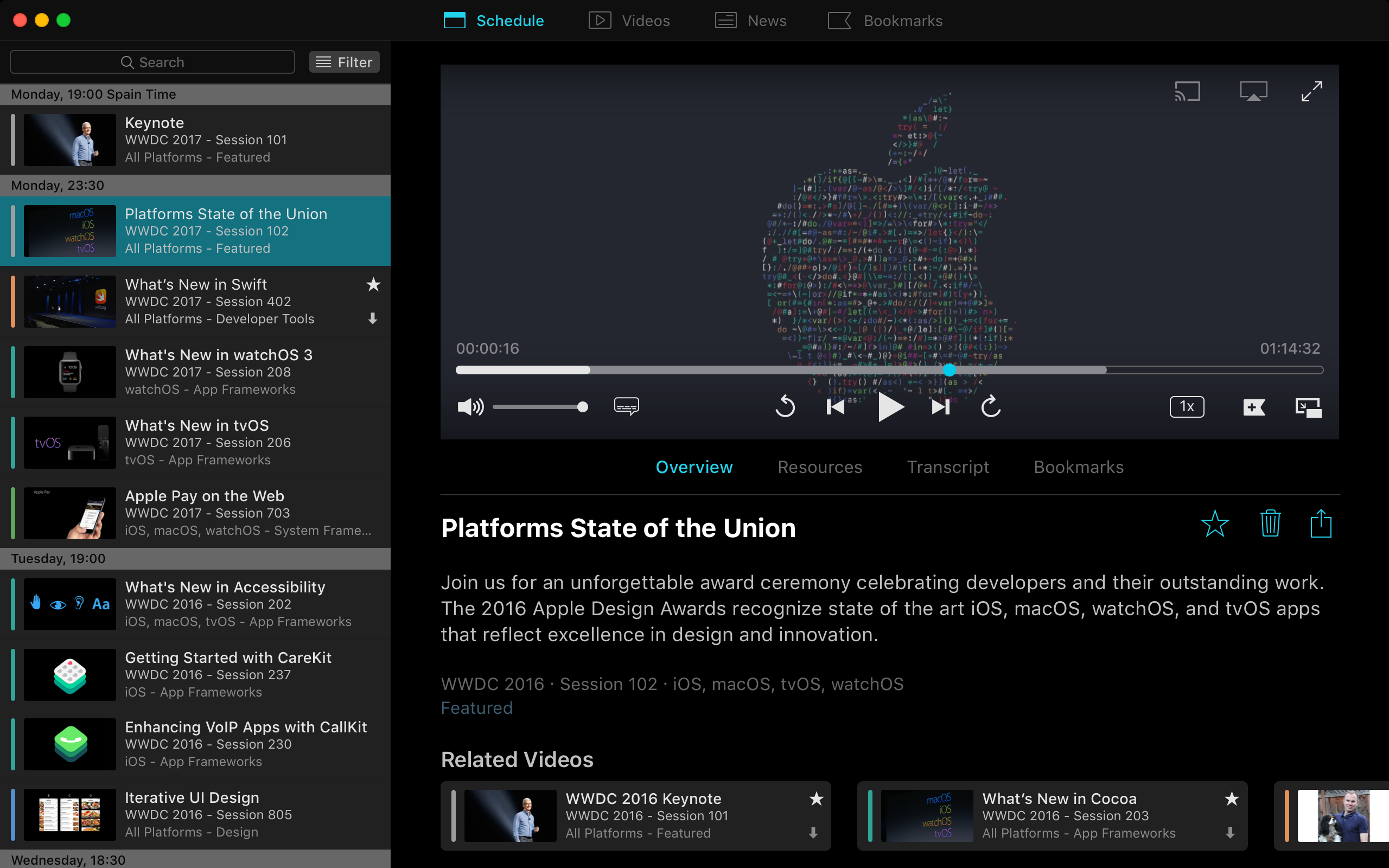Open the Transcript tab

pos(948,467)
